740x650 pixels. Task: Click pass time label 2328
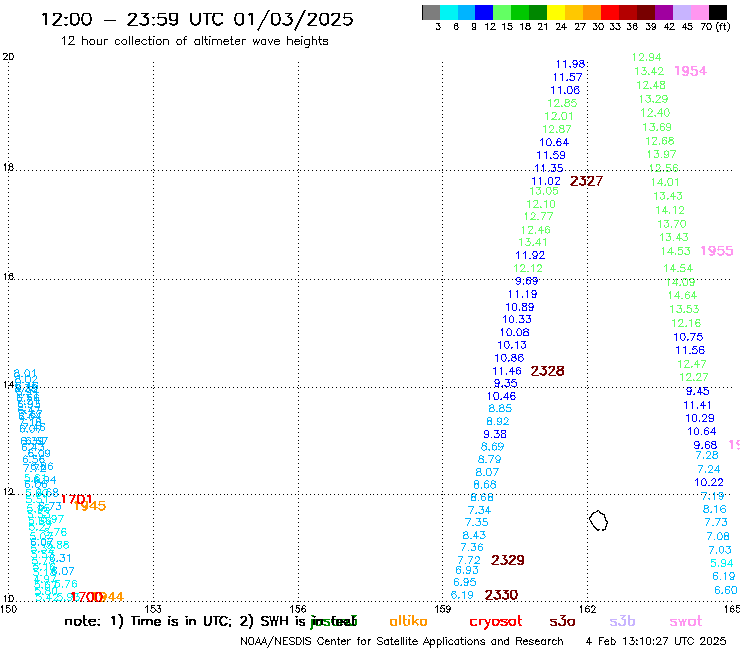pyautogui.click(x=547, y=371)
